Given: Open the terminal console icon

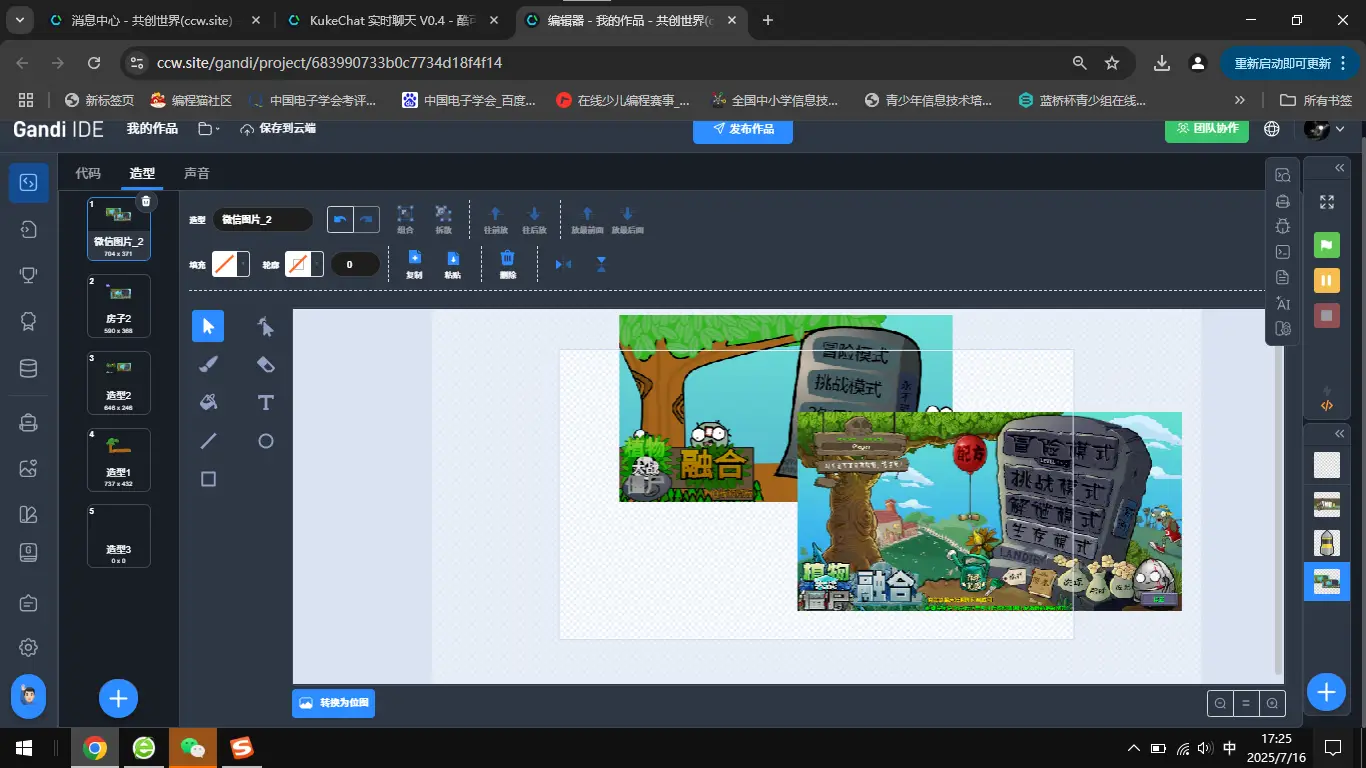Looking at the screenshot, I should (1283, 252).
